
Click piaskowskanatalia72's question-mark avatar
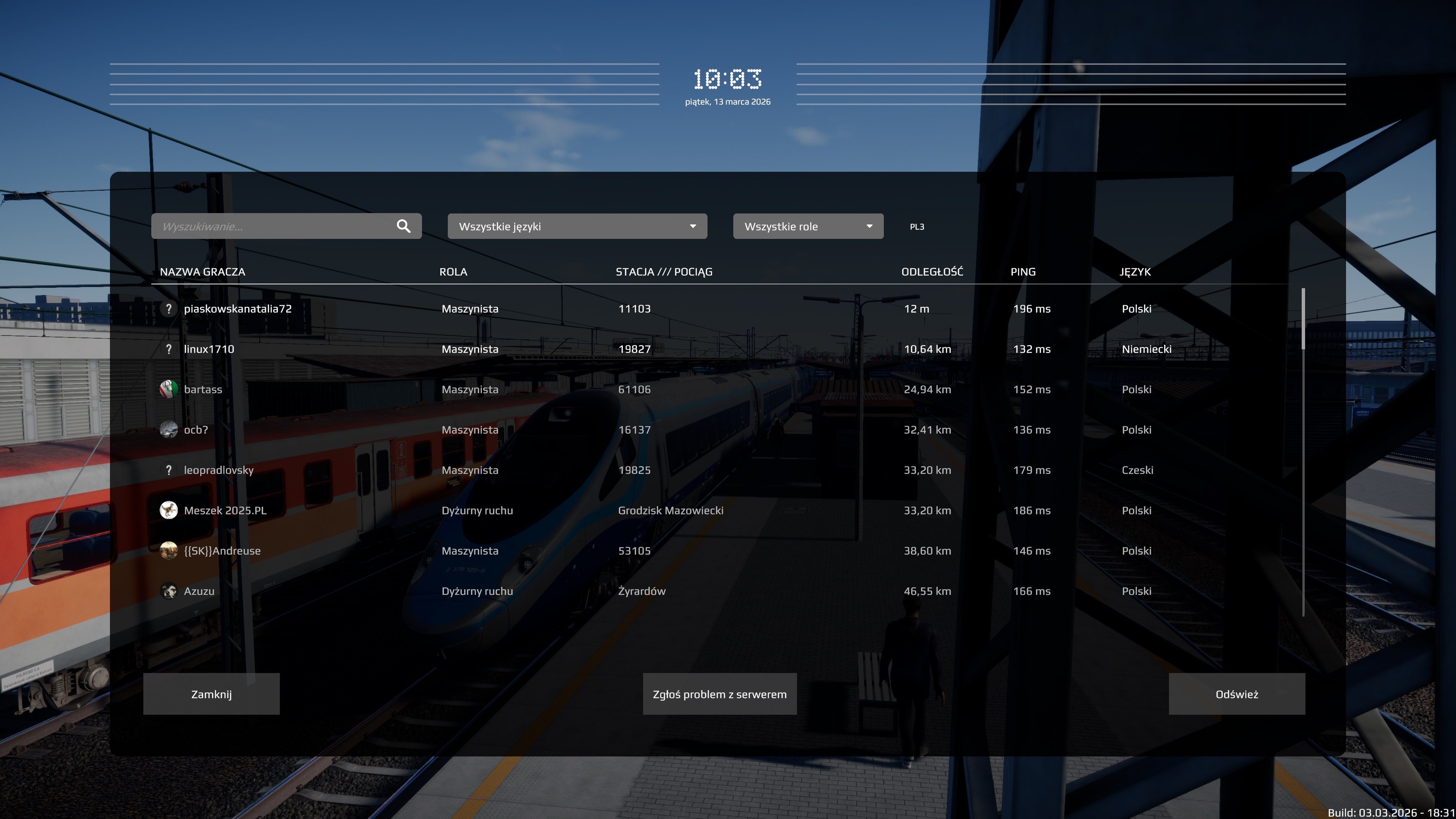click(x=168, y=309)
